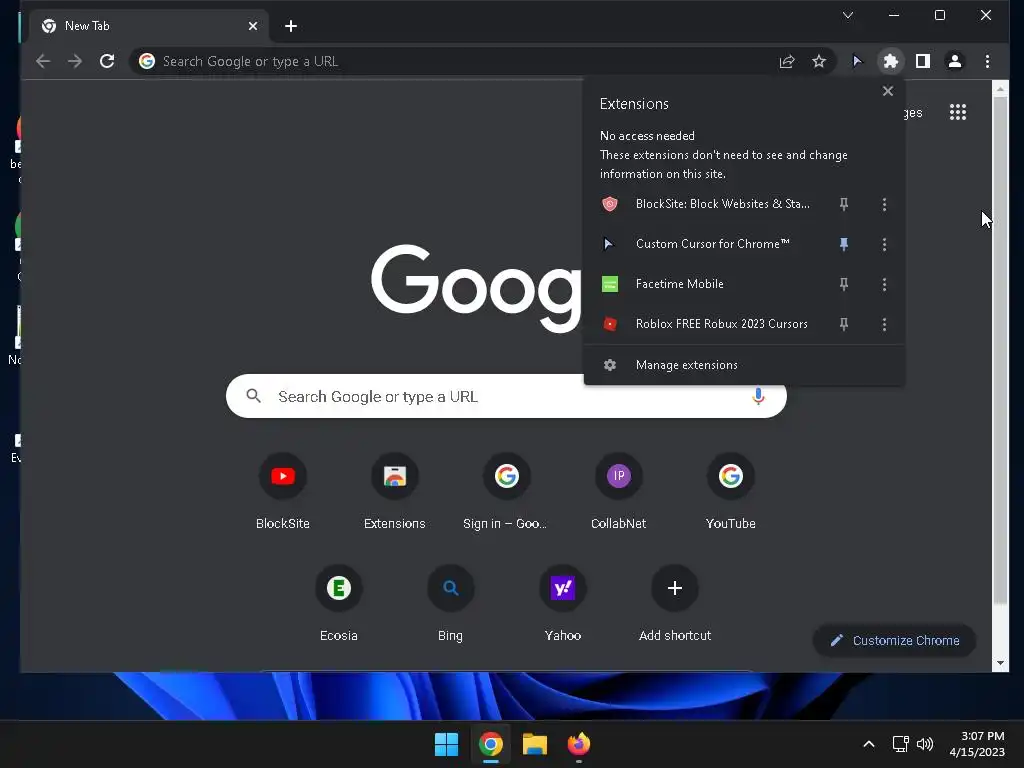Image resolution: width=1024 pixels, height=768 pixels.
Task: Open the Yahoo shortcut
Action: [x=563, y=603]
